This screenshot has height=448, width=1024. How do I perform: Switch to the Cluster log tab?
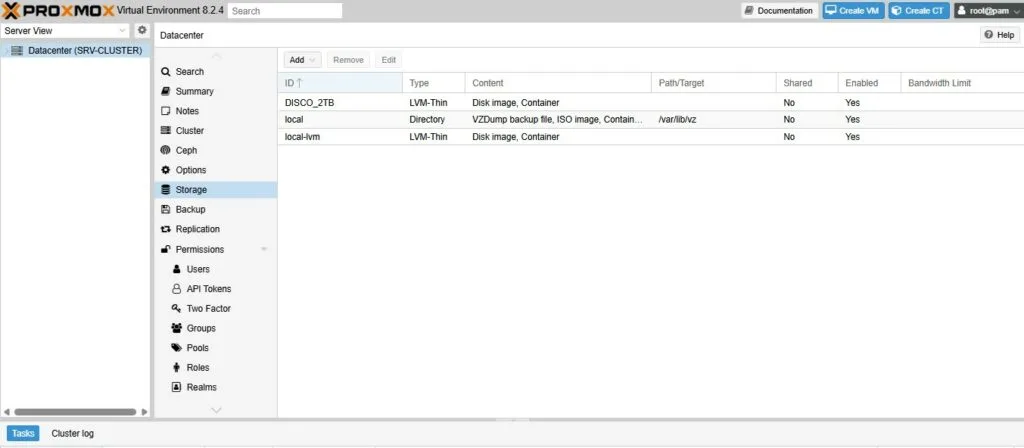click(72, 433)
